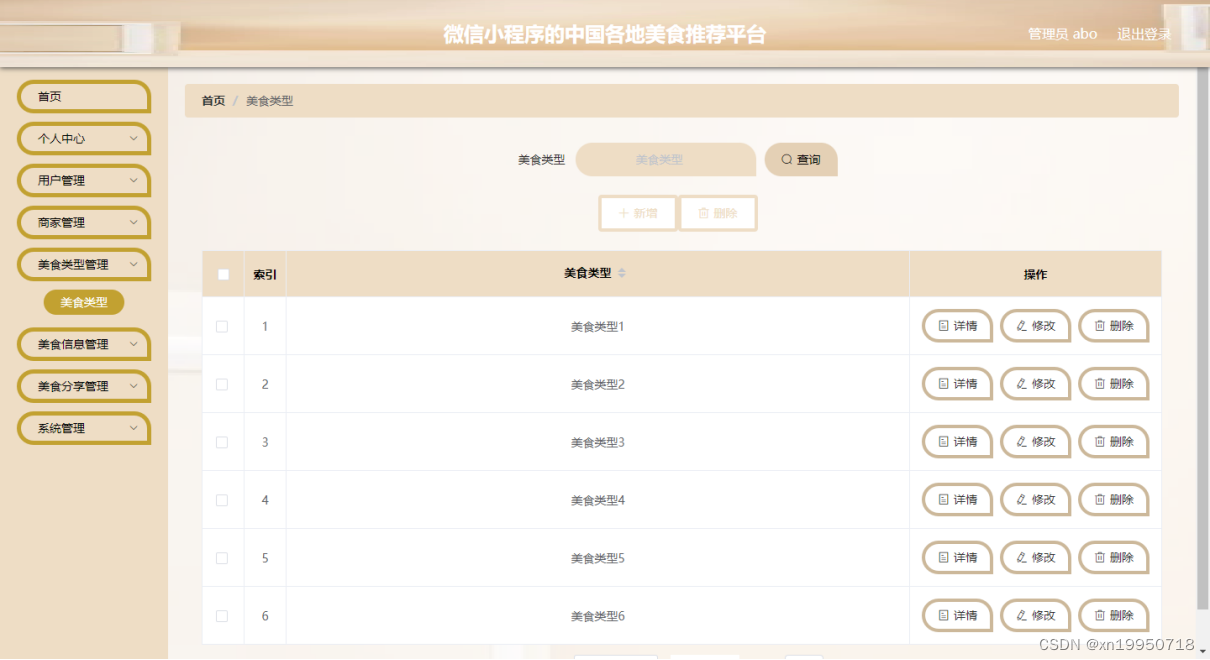
Task: Click the 美食类型3 table cell
Action: tap(598, 442)
